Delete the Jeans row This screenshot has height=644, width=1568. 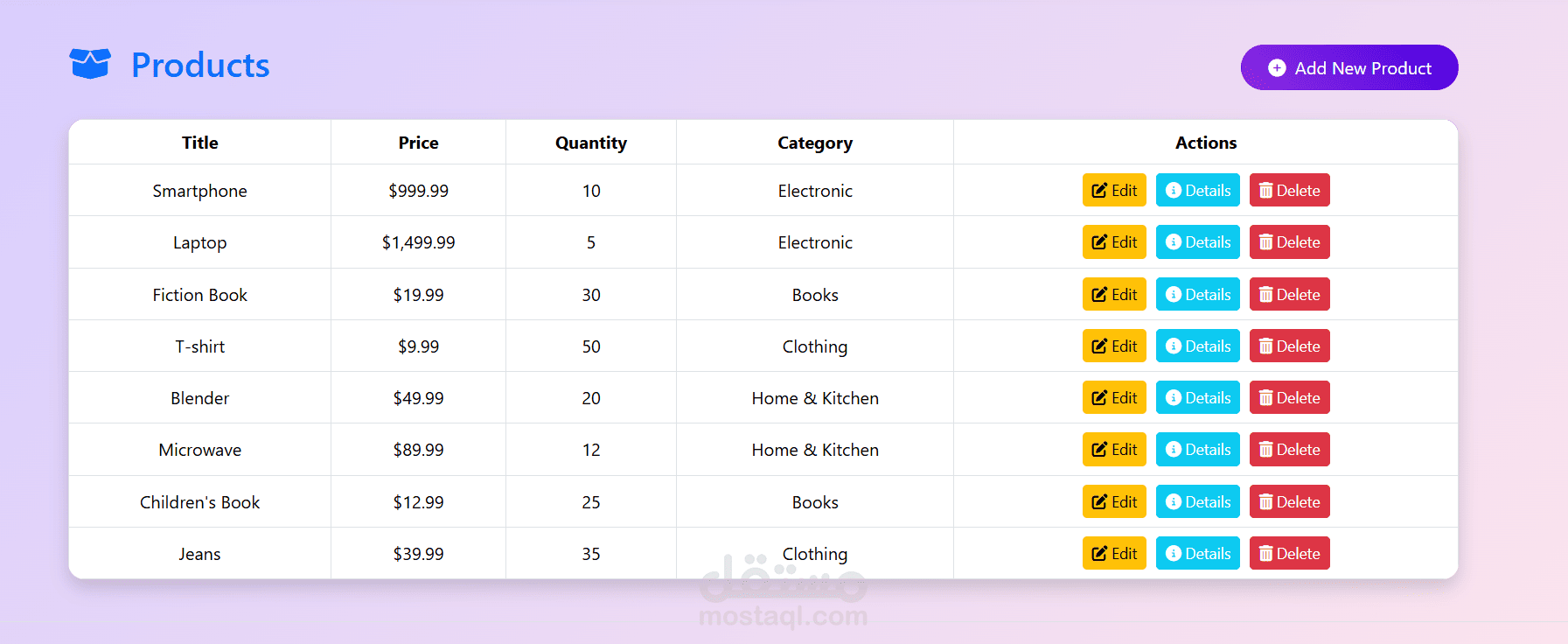tap(1290, 553)
